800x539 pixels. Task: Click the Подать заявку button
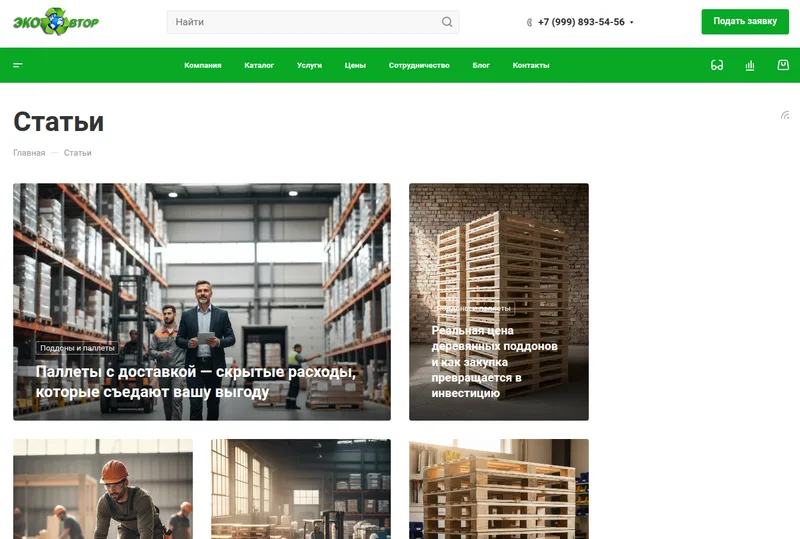coord(745,21)
